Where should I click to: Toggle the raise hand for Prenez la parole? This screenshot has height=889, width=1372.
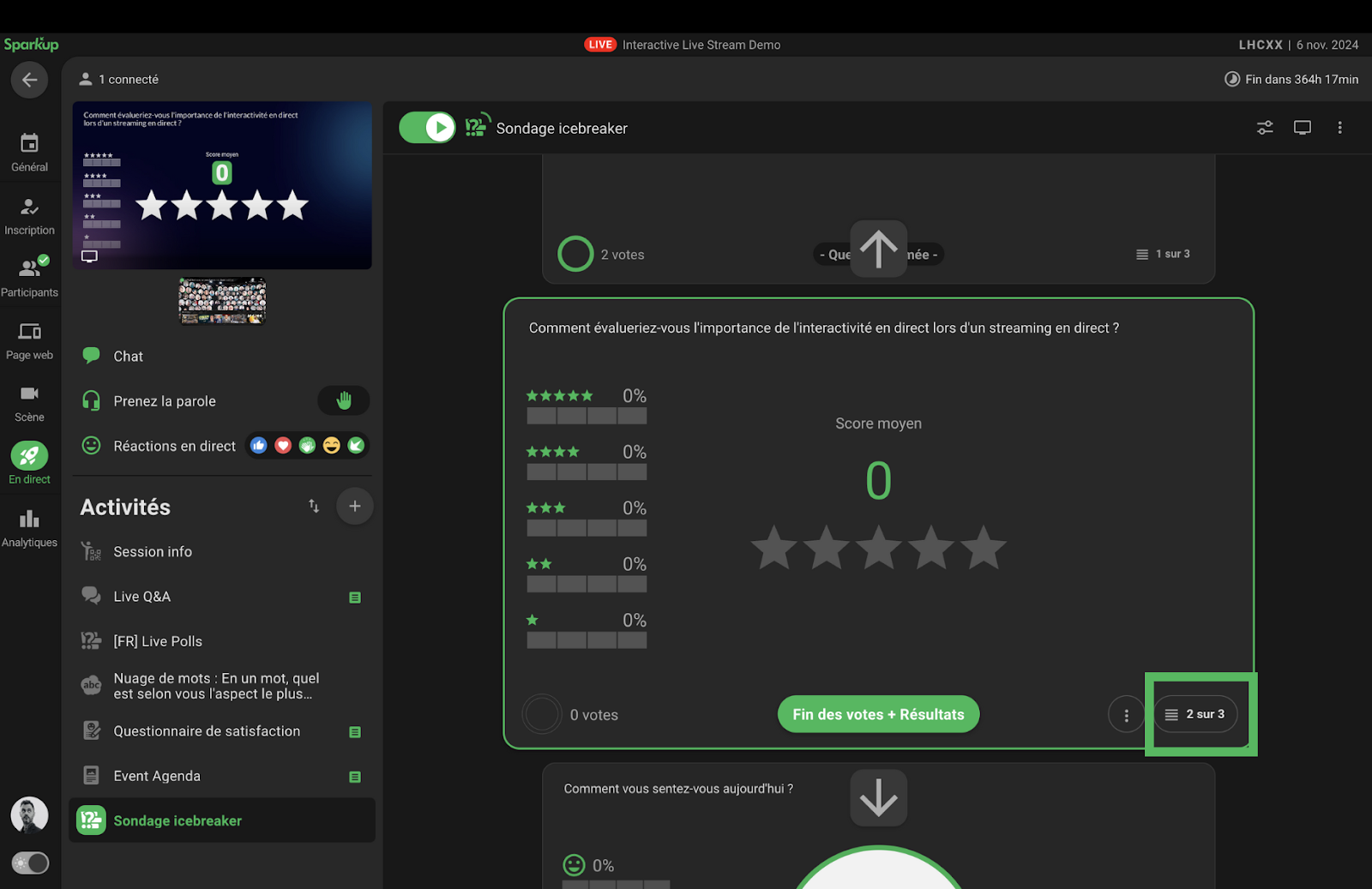(343, 400)
